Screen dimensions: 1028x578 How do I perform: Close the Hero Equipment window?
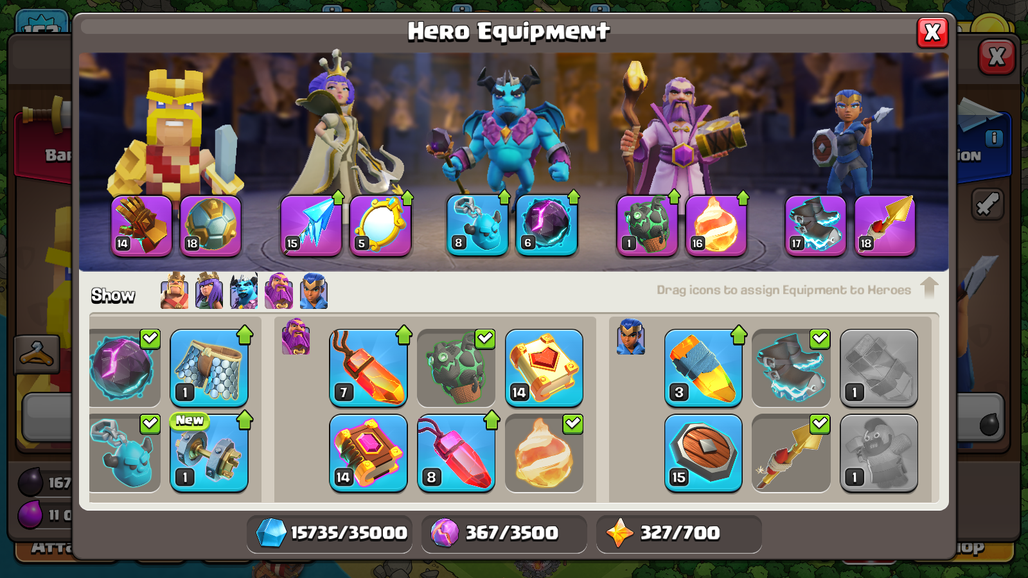(x=932, y=32)
